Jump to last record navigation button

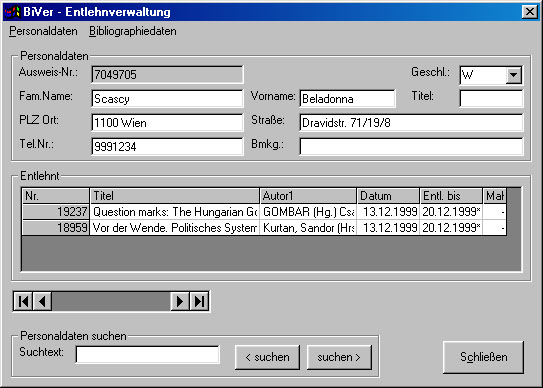click(x=199, y=301)
